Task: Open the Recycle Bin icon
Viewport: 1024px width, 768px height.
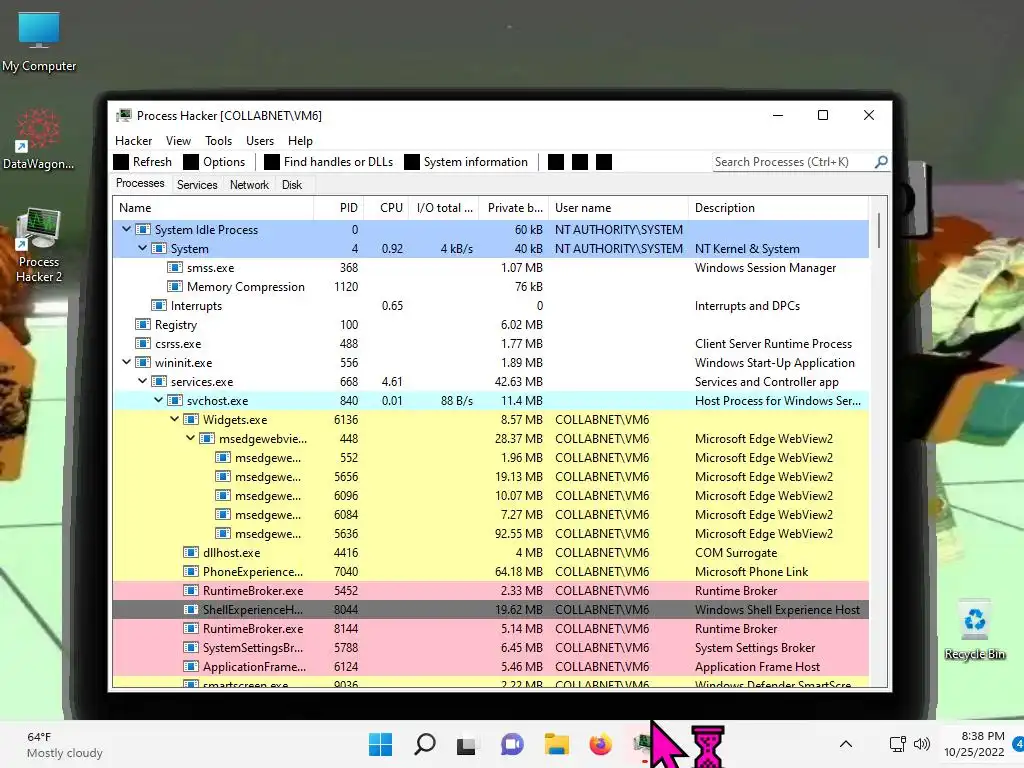Action: tap(974, 630)
